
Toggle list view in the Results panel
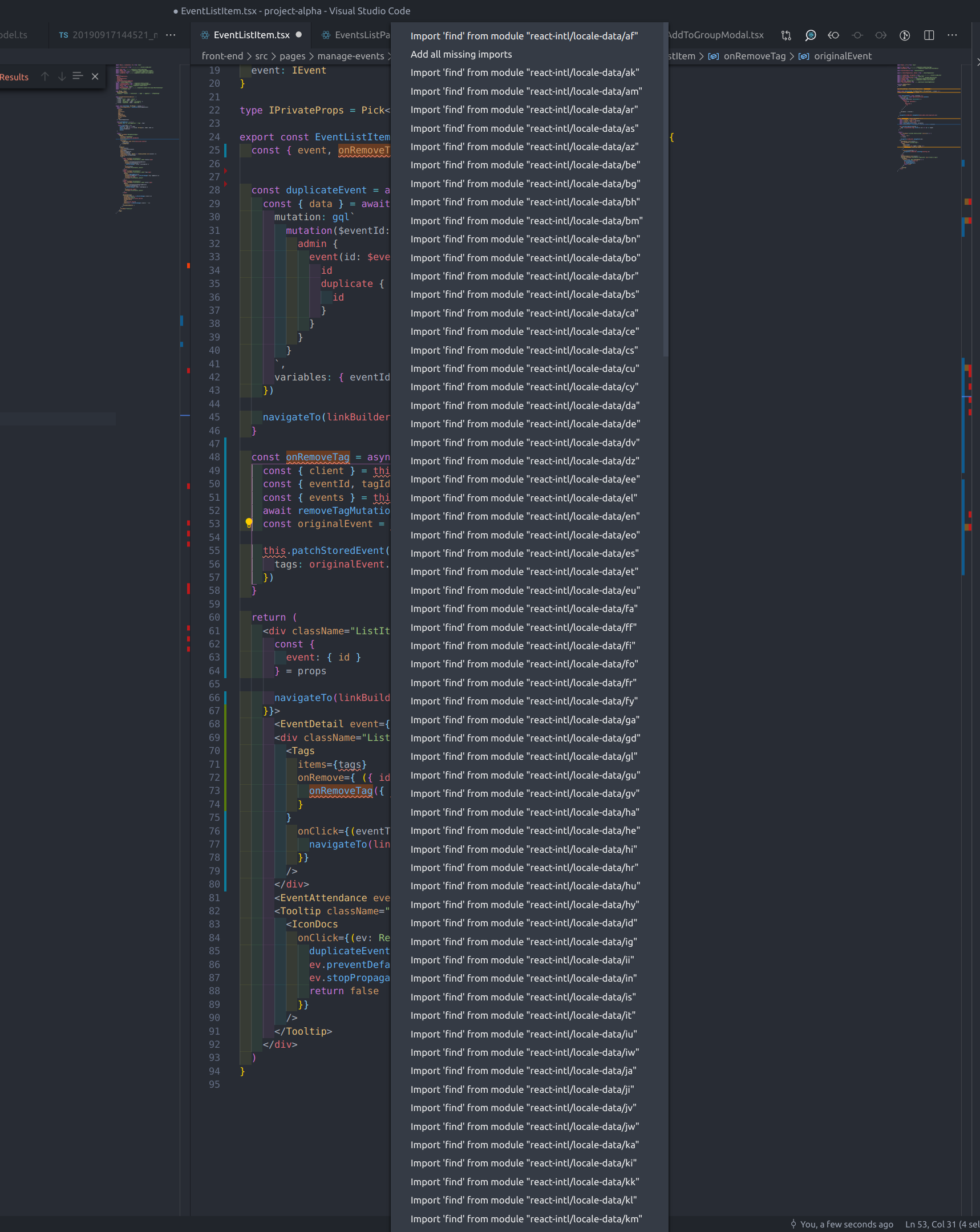[x=78, y=76]
